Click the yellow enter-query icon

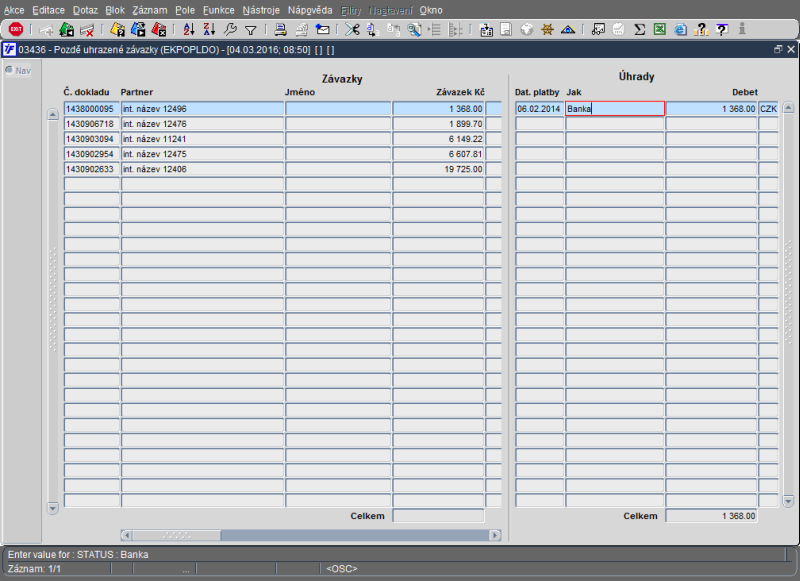(x=117, y=30)
